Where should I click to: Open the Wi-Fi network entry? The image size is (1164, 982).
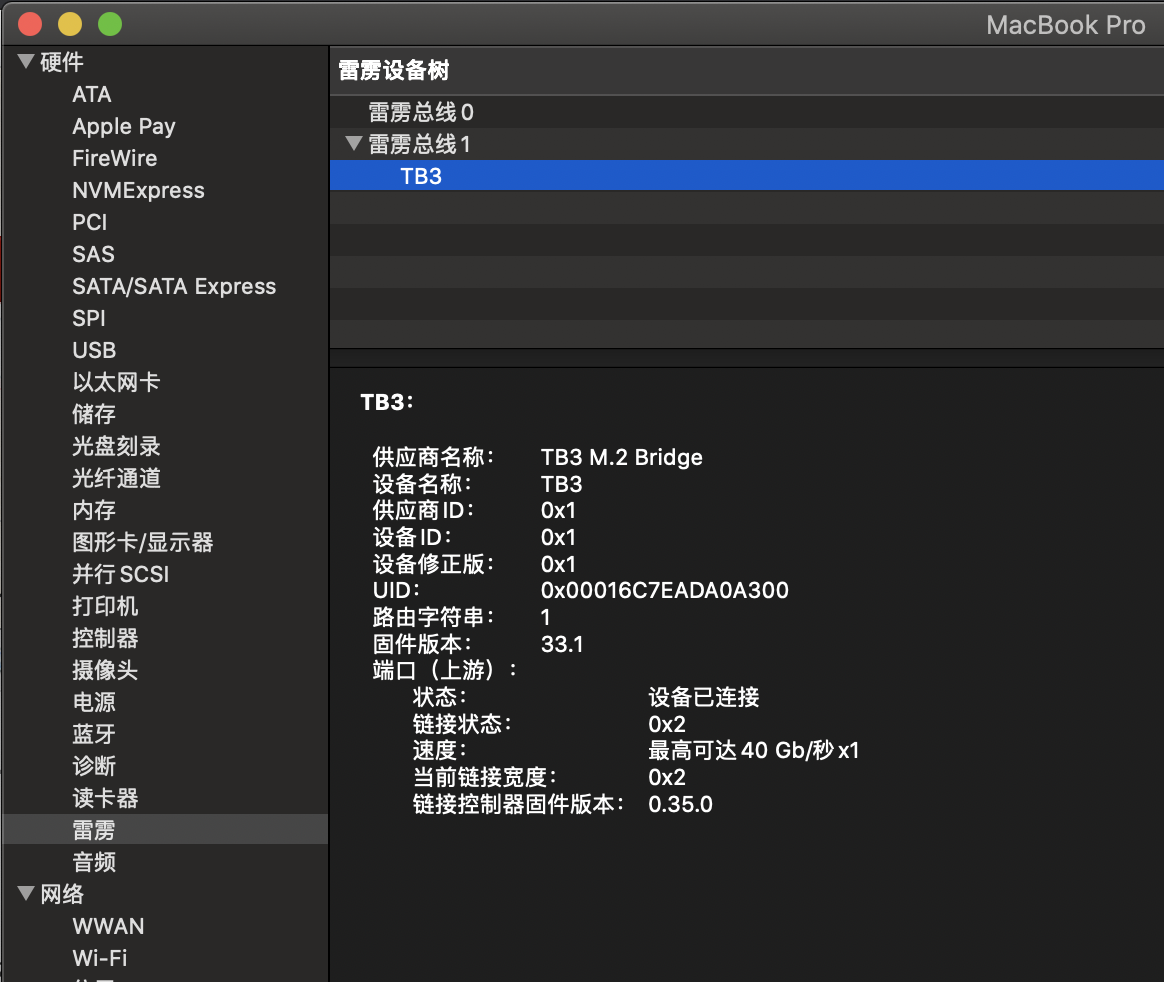click(99, 958)
